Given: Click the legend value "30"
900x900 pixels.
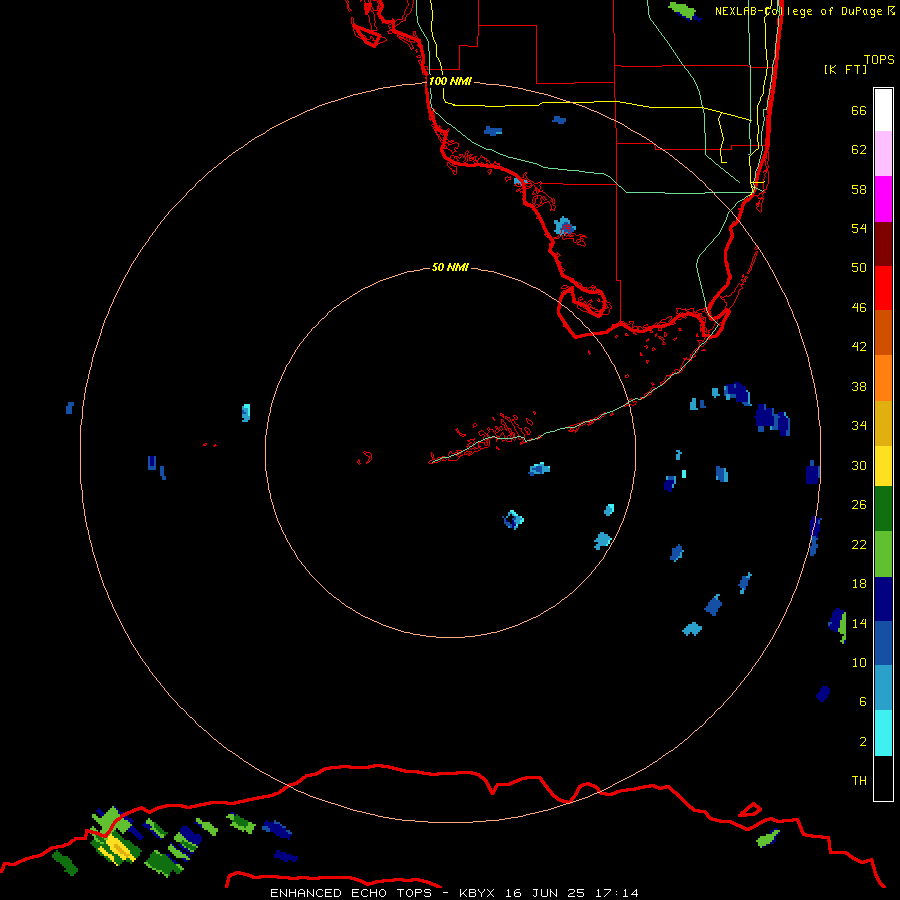Looking at the screenshot, I should (859, 465).
